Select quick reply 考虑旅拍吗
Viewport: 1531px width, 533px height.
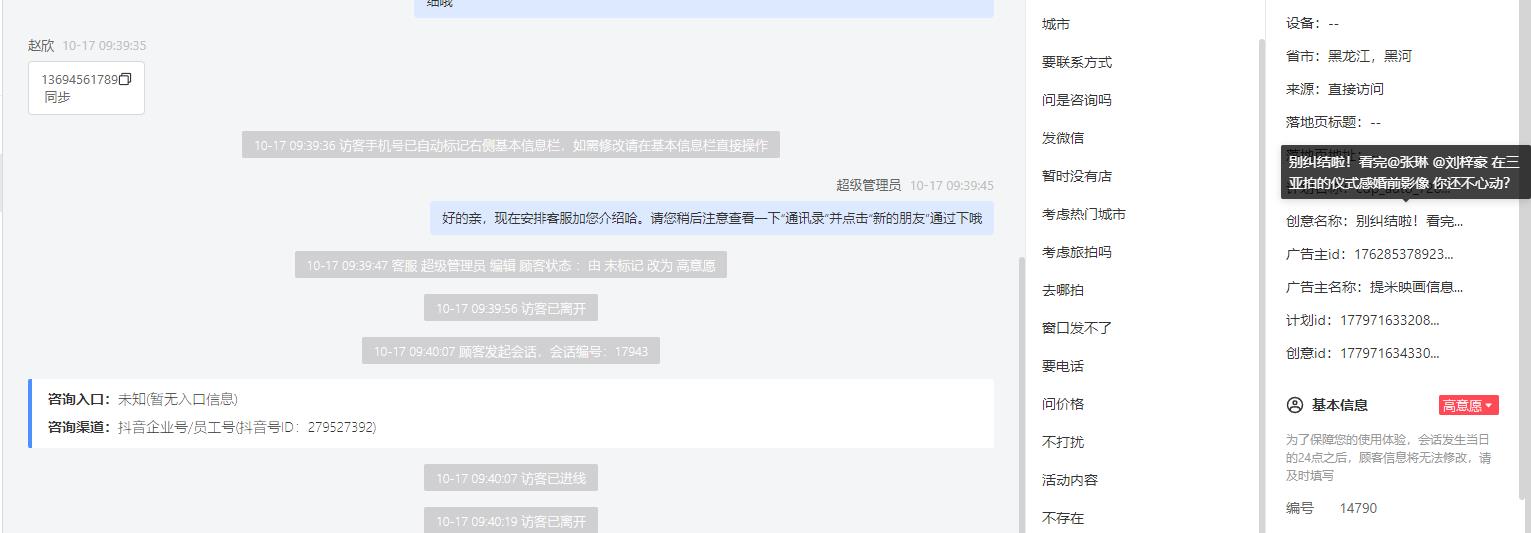pos(1077,252)
